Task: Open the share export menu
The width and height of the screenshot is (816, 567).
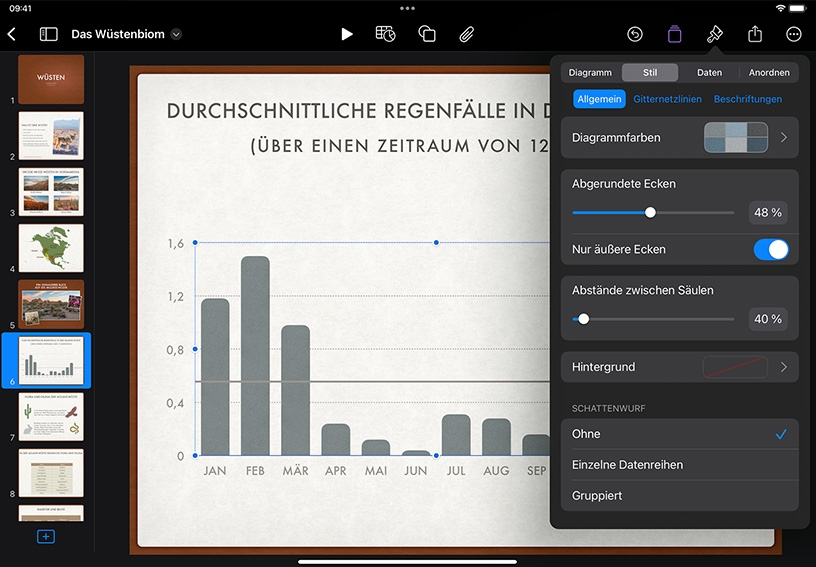Action: coord(755,34)
